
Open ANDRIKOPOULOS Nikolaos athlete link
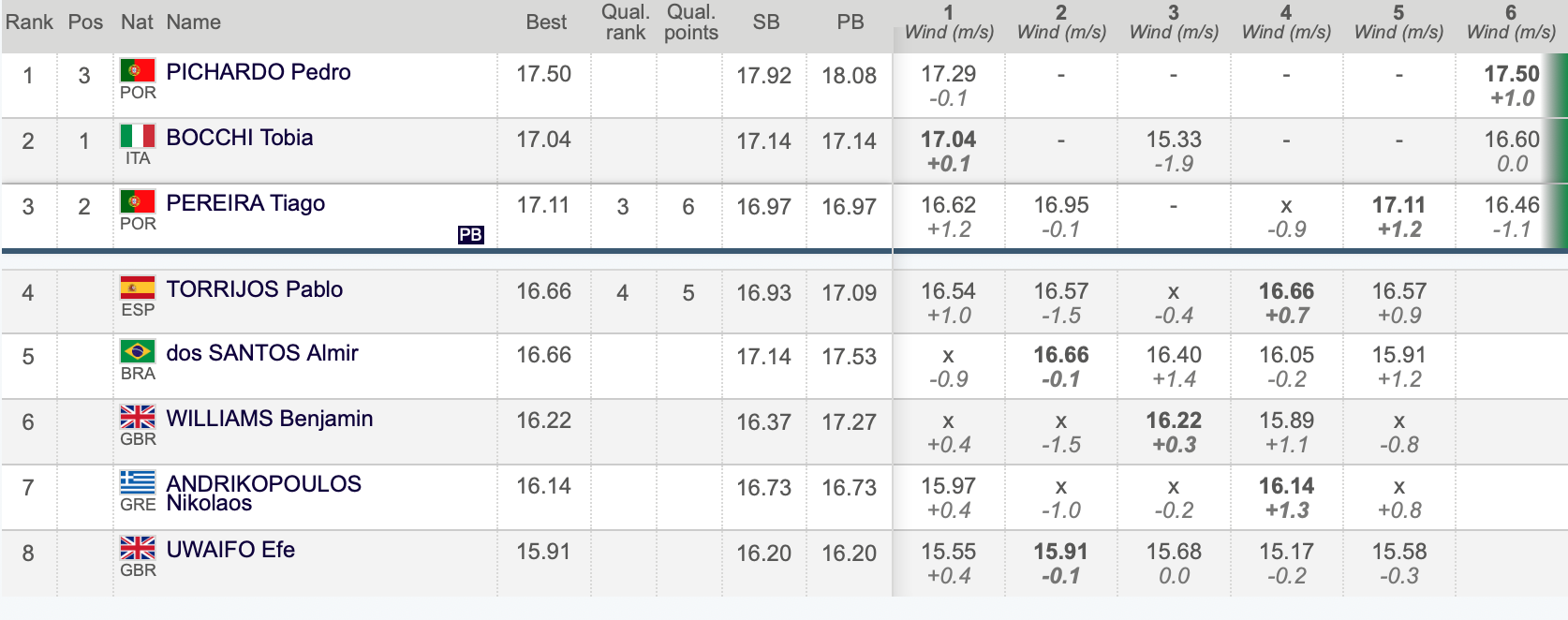[x=264, y=494]
